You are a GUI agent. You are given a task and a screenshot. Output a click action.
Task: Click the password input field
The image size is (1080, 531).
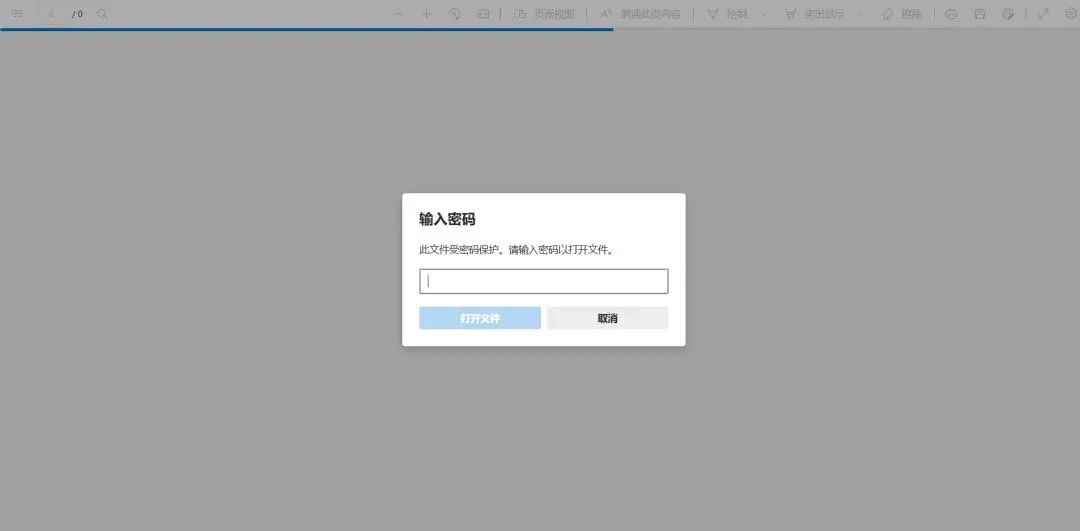click(543, 281)
